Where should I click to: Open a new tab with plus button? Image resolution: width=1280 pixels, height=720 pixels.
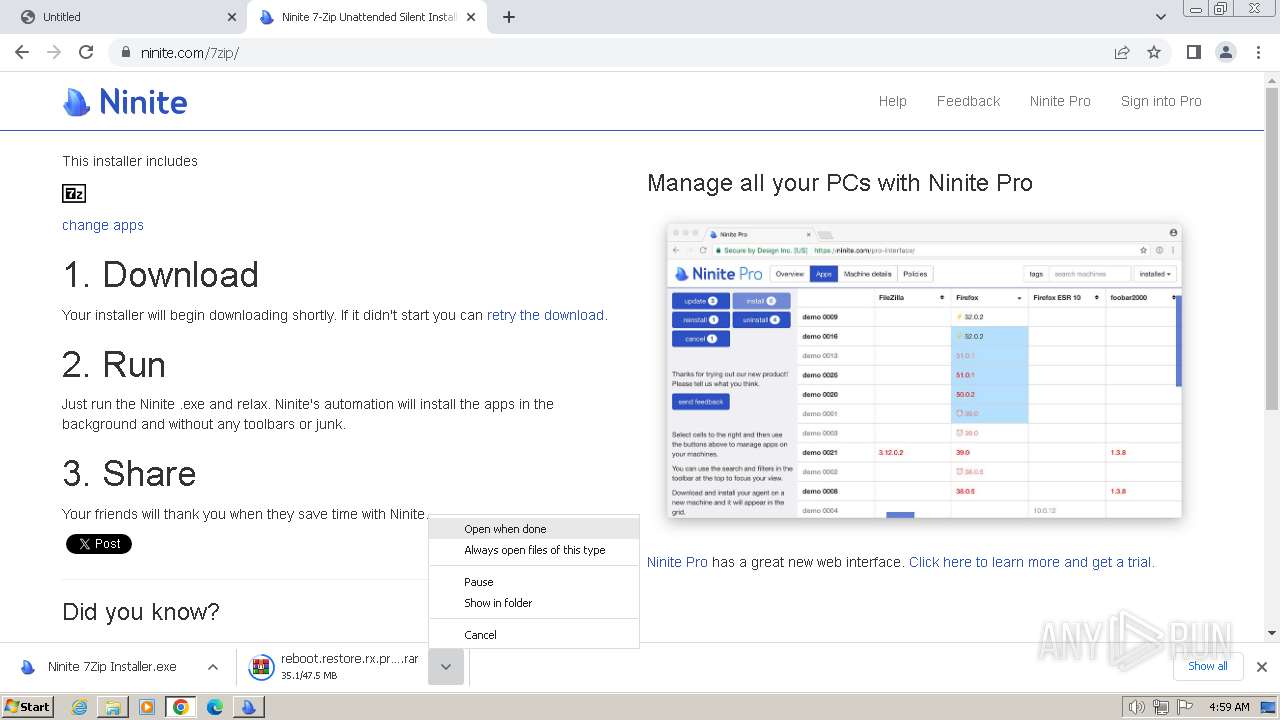click(509, 17)
